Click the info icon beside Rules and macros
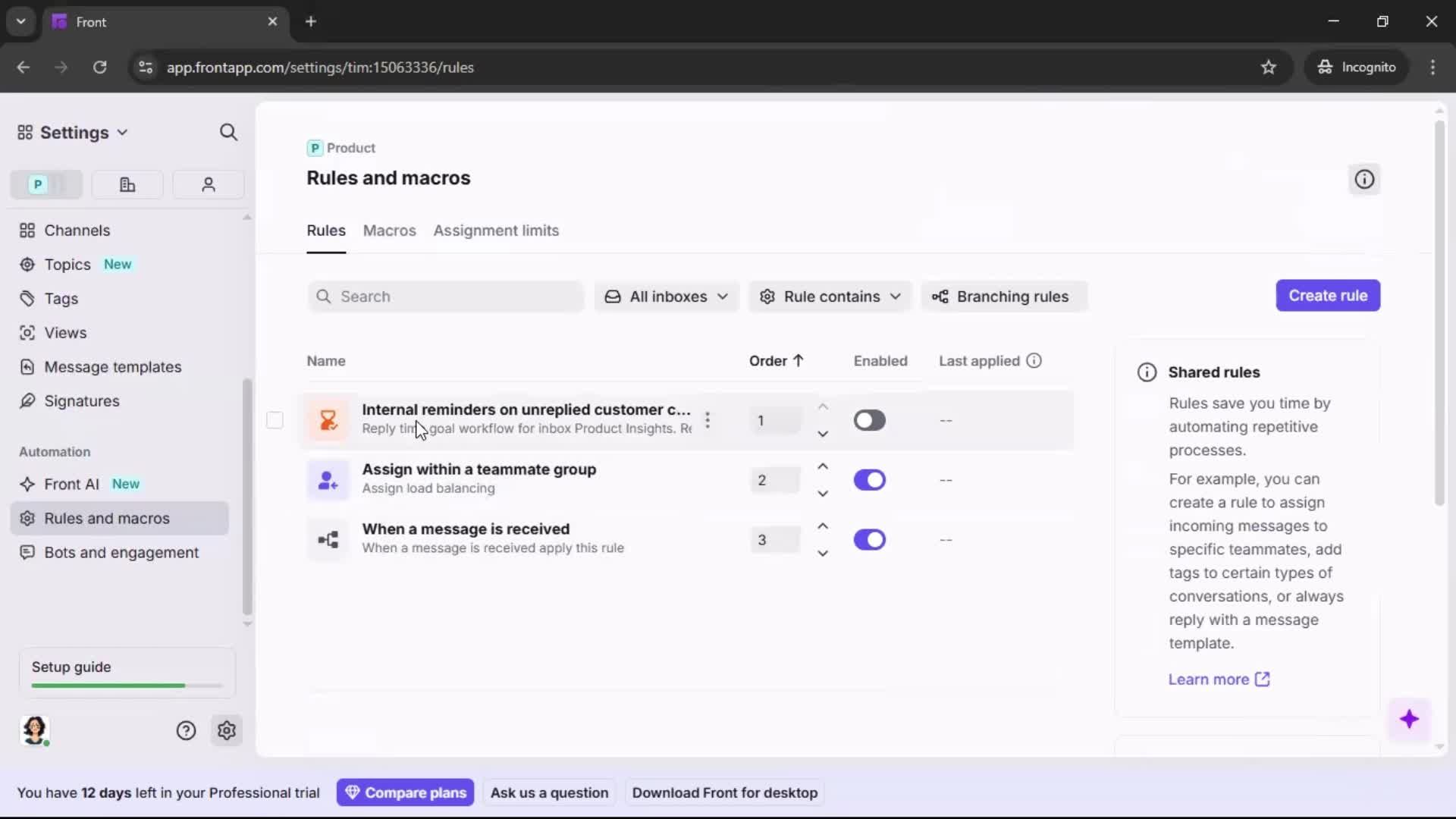Viewport: 1456px width, 819px height. pyautogui.click(x=1363, y=179)
